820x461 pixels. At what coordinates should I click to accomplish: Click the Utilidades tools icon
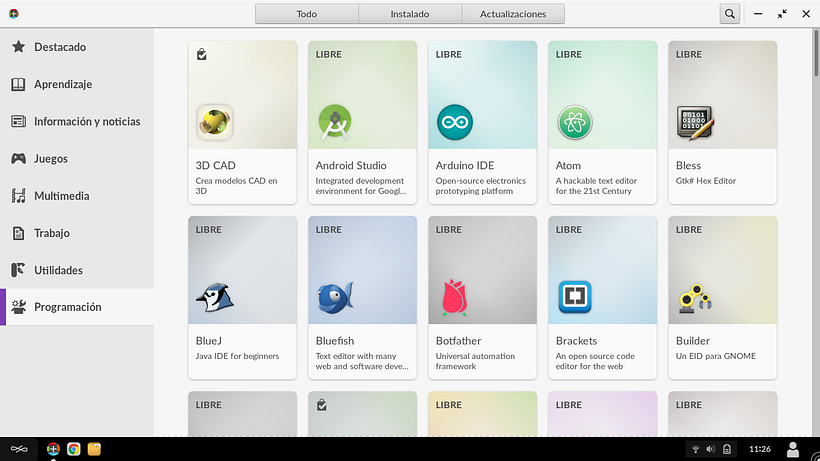click(18, 270)
